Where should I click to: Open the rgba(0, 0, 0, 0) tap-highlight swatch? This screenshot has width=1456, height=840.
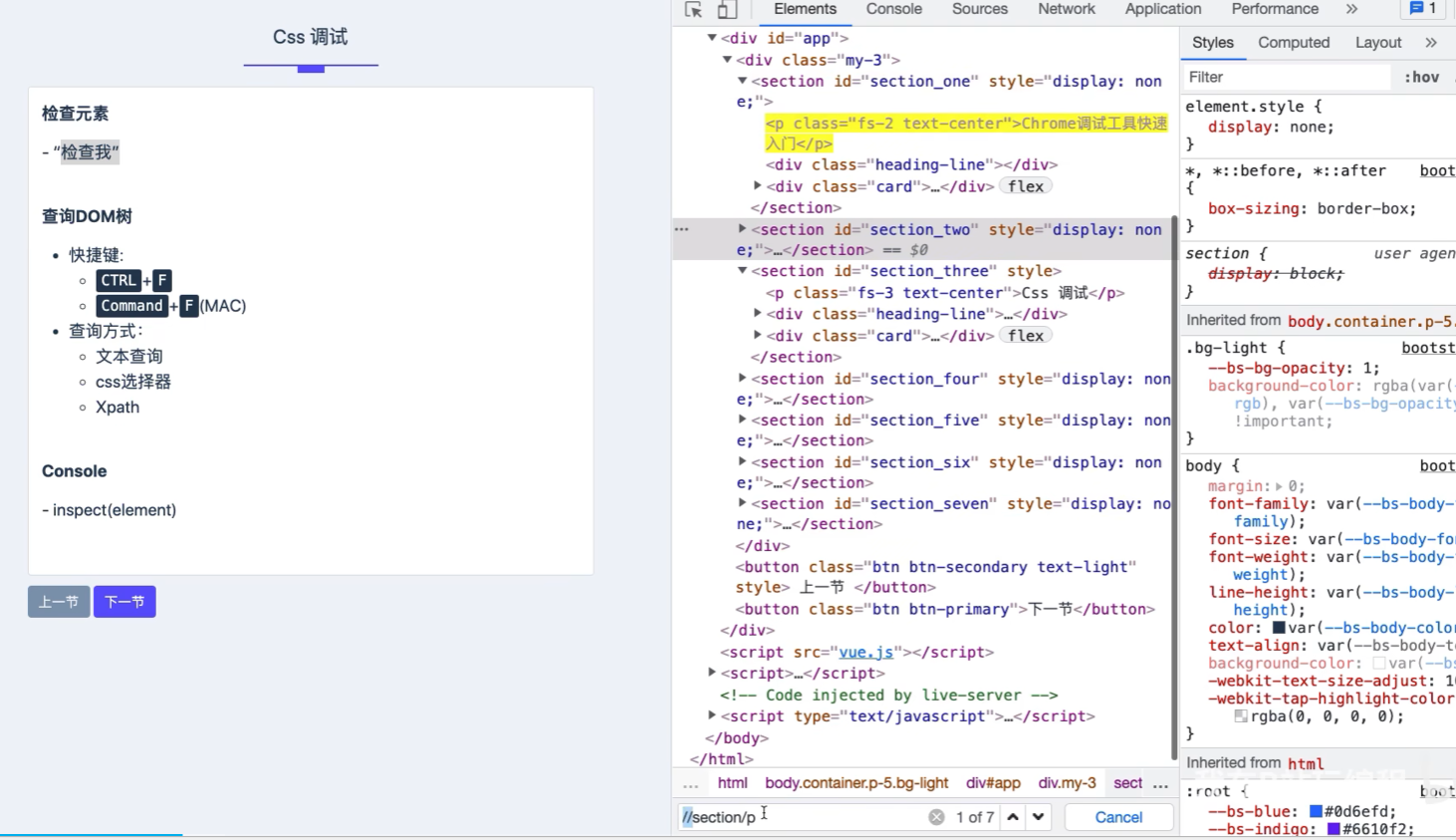(x=1241, y=716)
